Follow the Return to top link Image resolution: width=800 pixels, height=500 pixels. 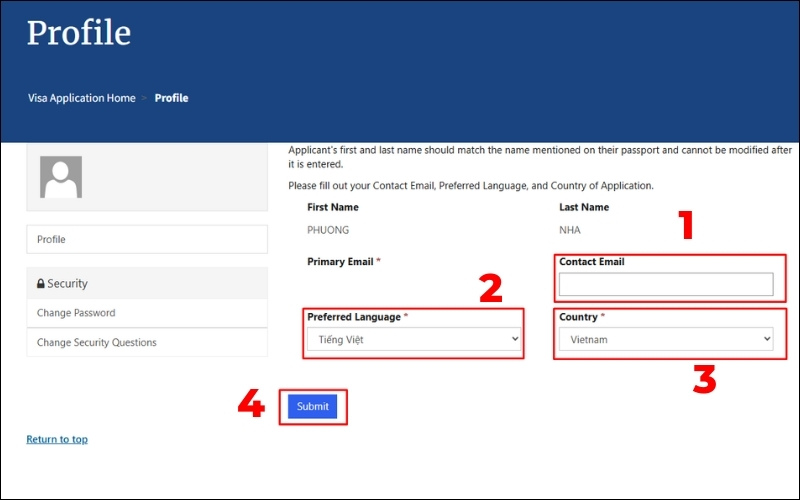pos(57,439)
